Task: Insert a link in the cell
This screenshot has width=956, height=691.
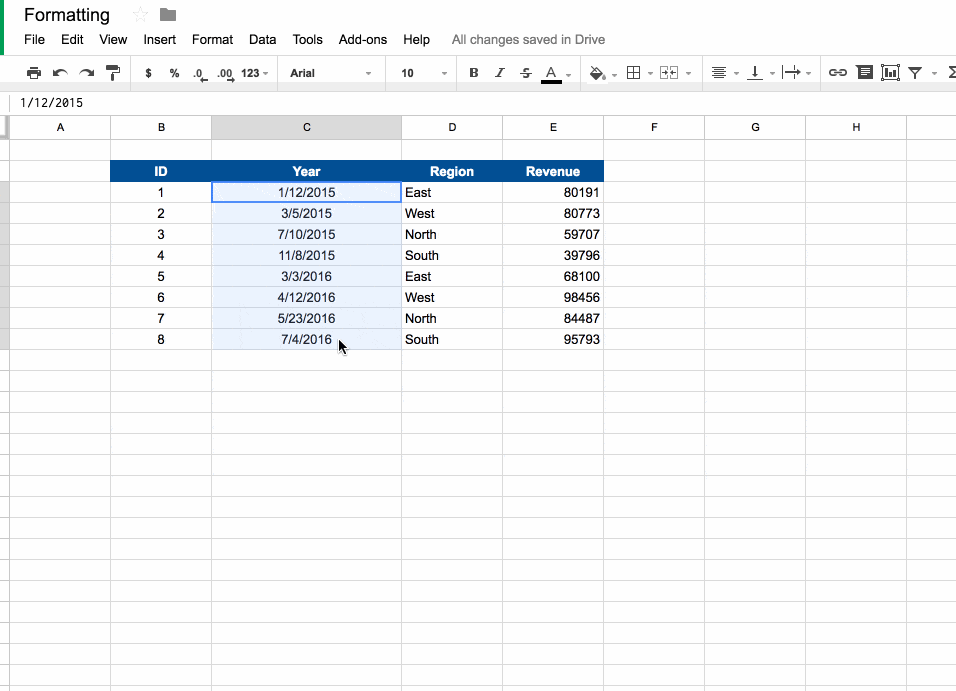Action: (838, 72)
